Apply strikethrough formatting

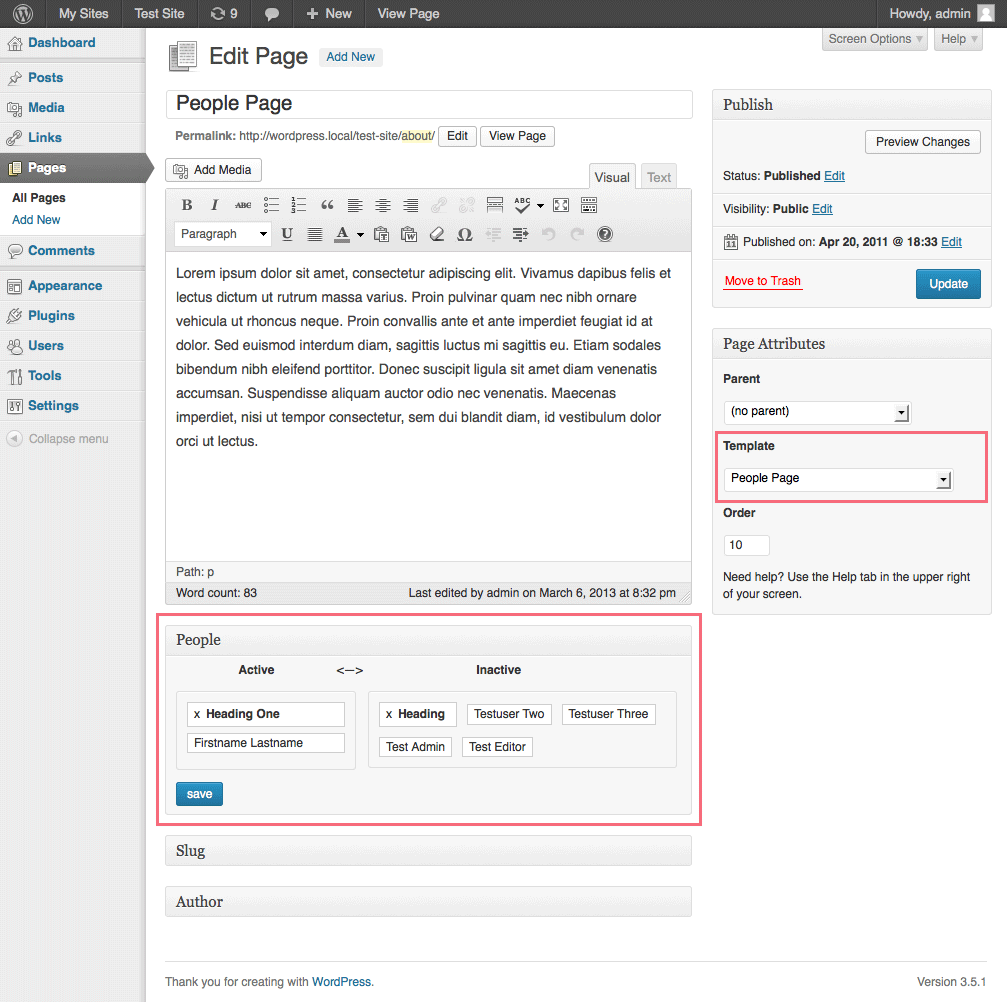click(243, 205)
